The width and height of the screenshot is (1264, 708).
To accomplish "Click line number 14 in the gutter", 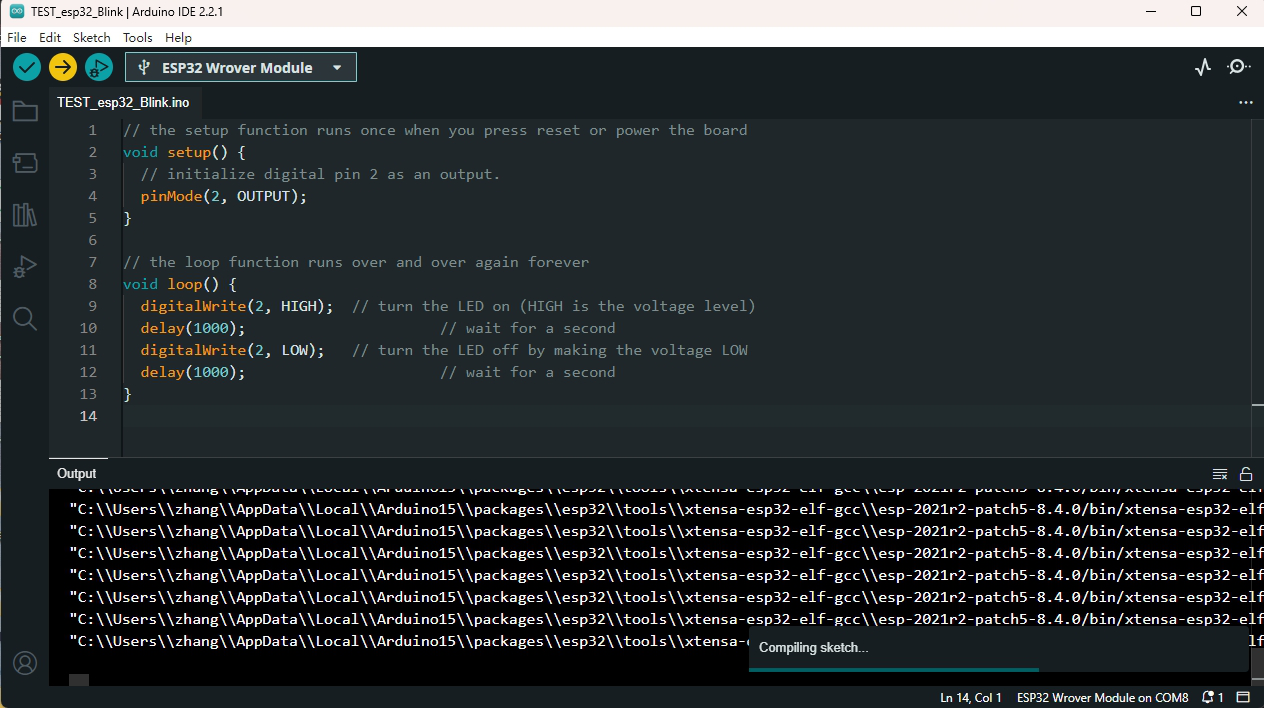I will click(x=89, y=416).
